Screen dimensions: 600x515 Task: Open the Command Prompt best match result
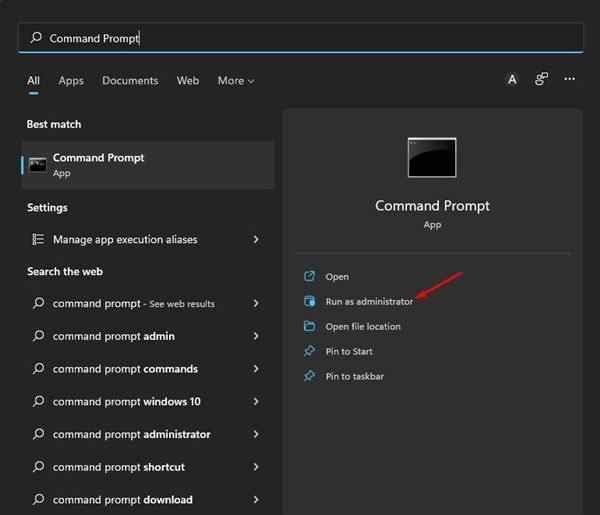coord(148,165)
